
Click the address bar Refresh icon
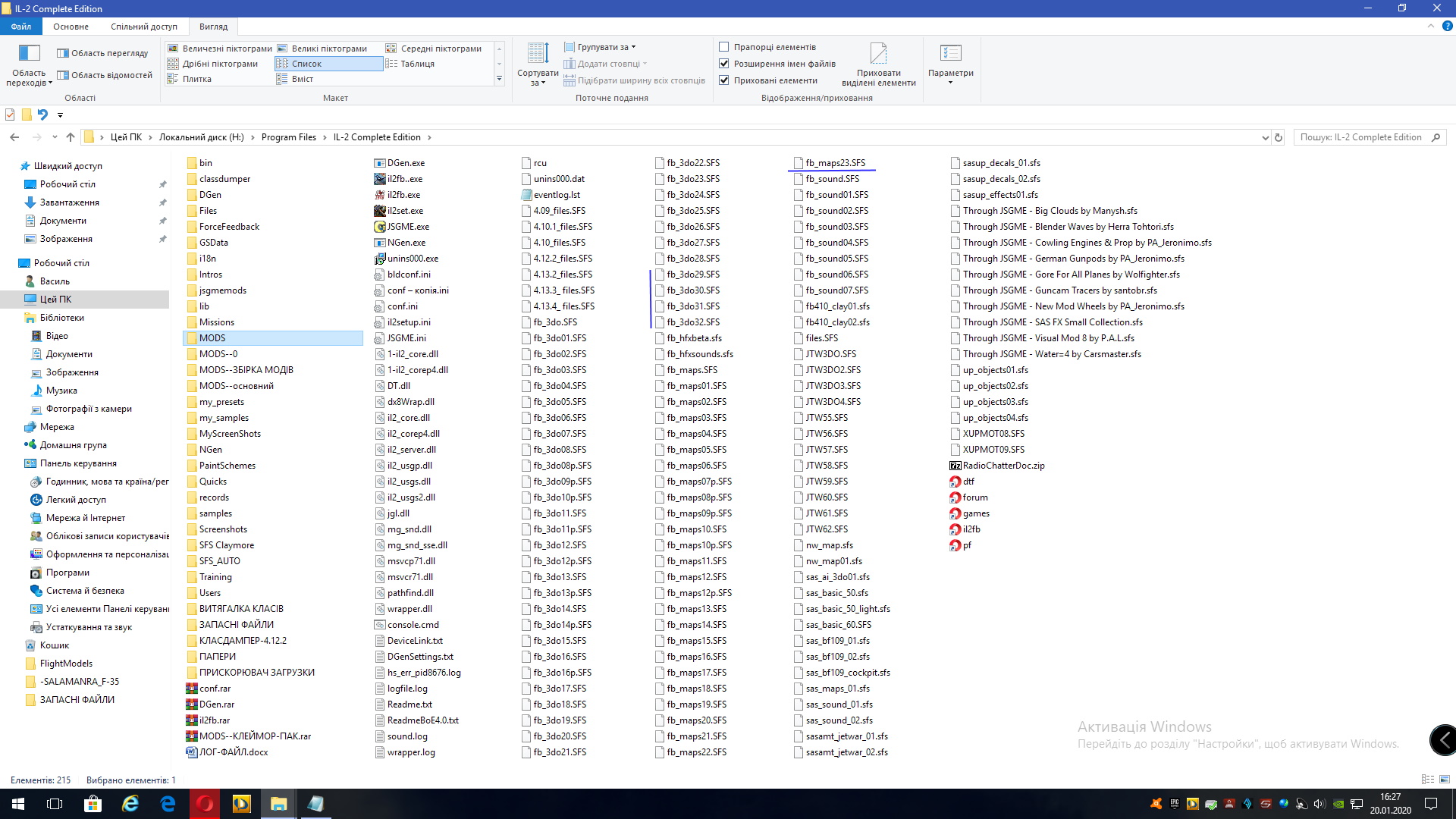click(1279, 137)
